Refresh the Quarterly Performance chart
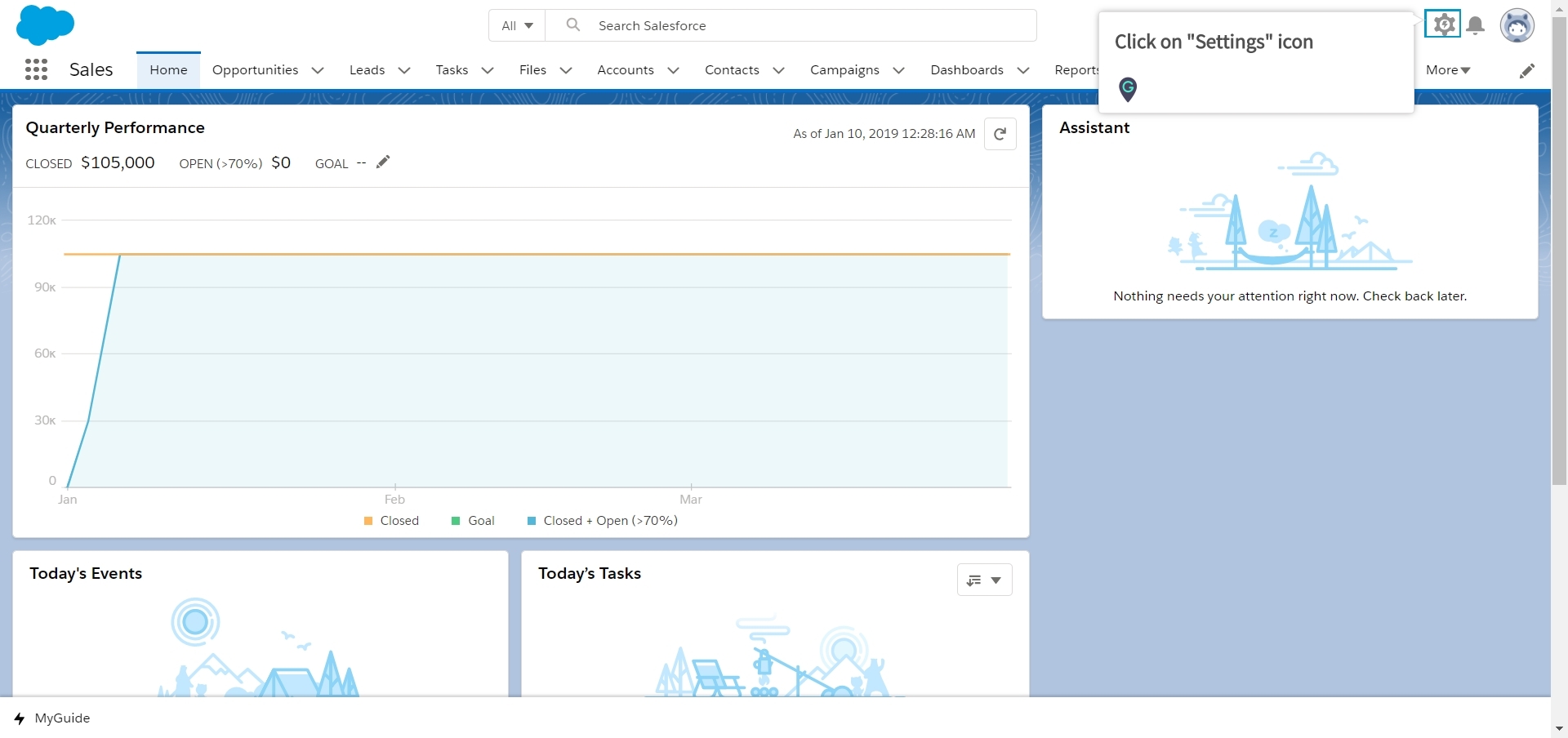This screenshot has height=738, width=1568. [x=1000, y=134]
